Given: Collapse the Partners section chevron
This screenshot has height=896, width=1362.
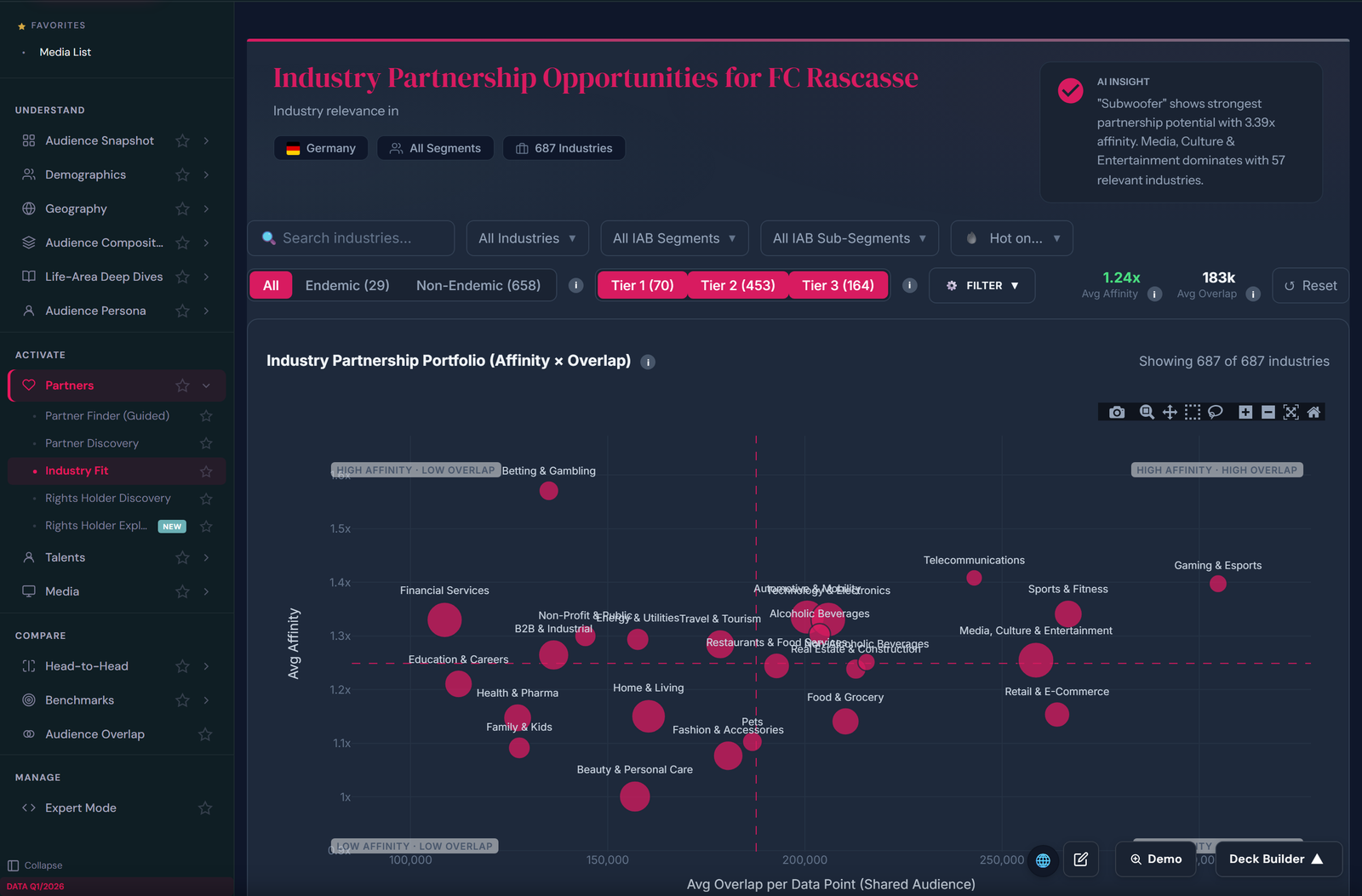Looking at the screenshot, I should click(206, 385).
